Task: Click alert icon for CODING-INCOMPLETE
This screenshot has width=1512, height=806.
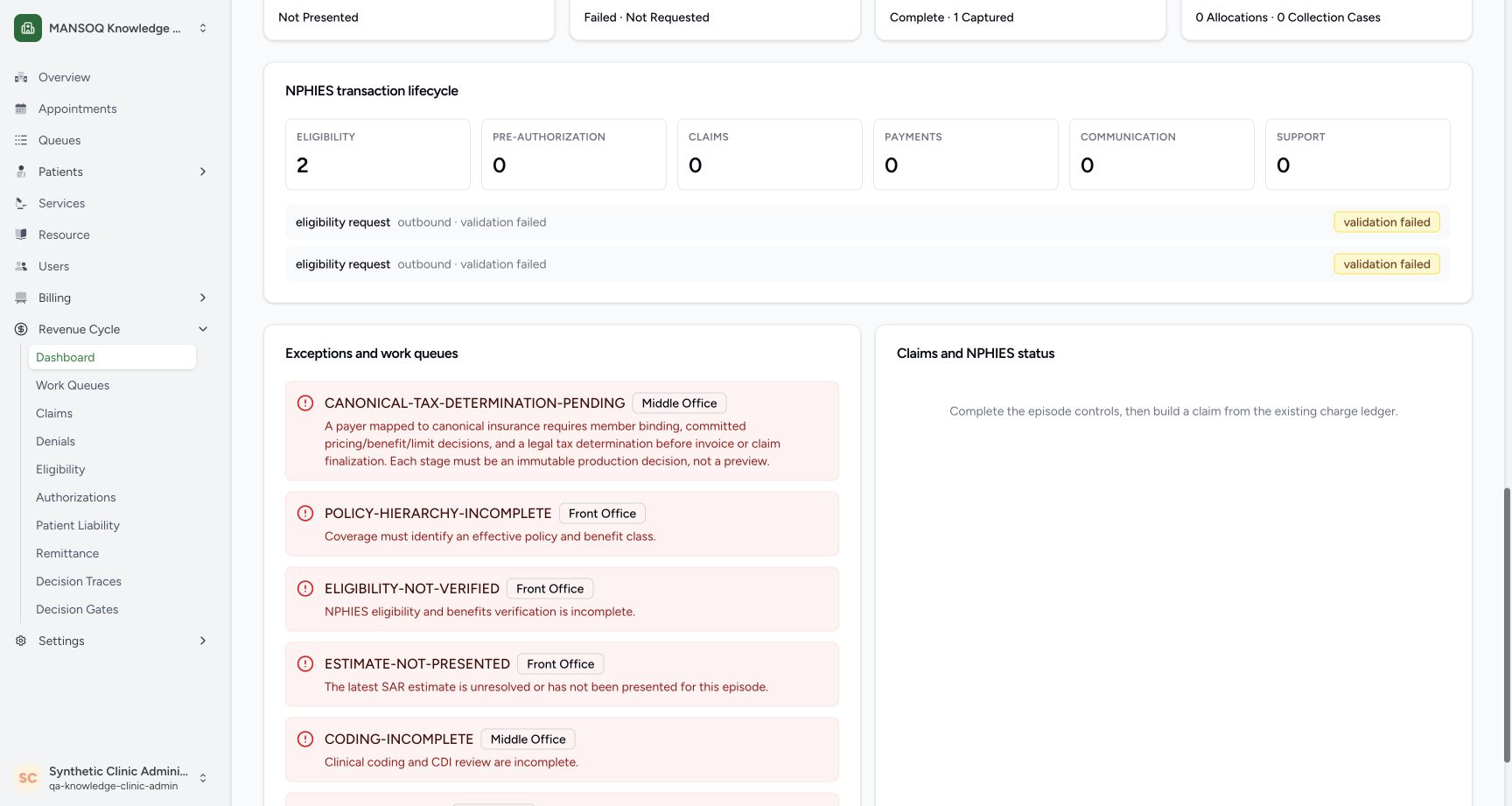Action: 305,739
